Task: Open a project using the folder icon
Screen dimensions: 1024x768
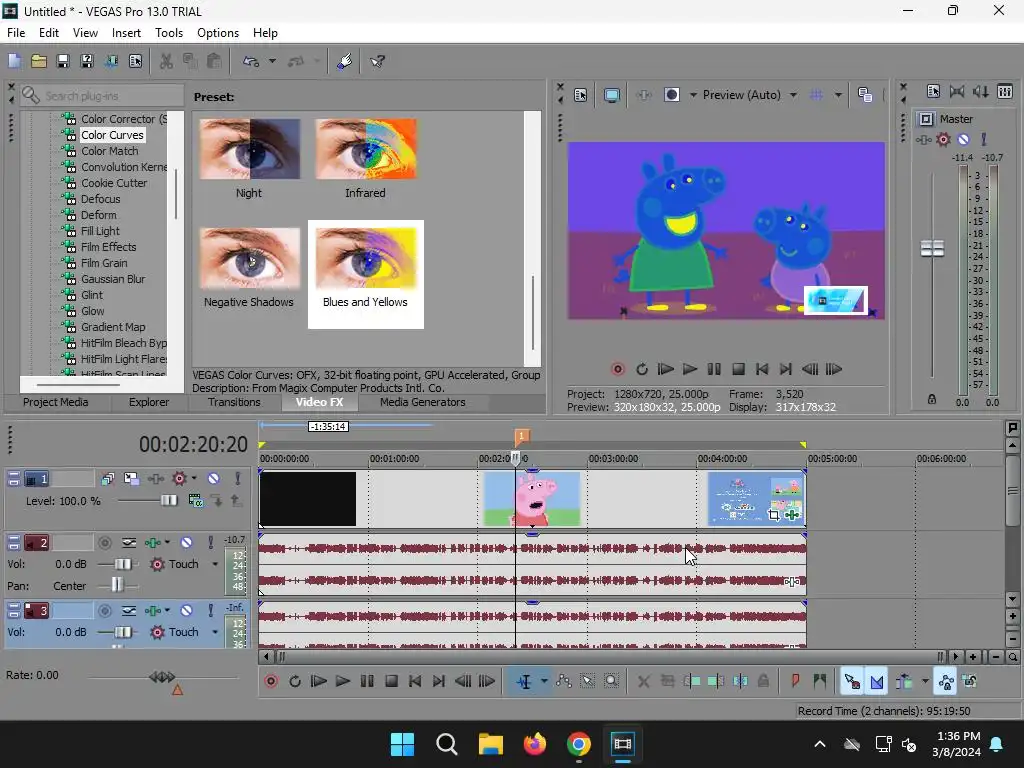Action: click(39, 61)
